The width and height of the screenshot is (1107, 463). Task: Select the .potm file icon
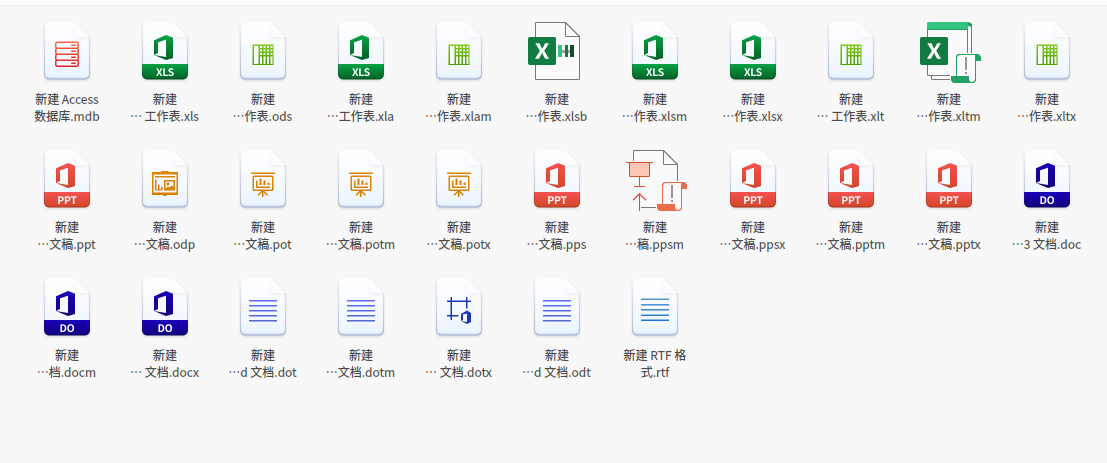click(x=361, y=179)
